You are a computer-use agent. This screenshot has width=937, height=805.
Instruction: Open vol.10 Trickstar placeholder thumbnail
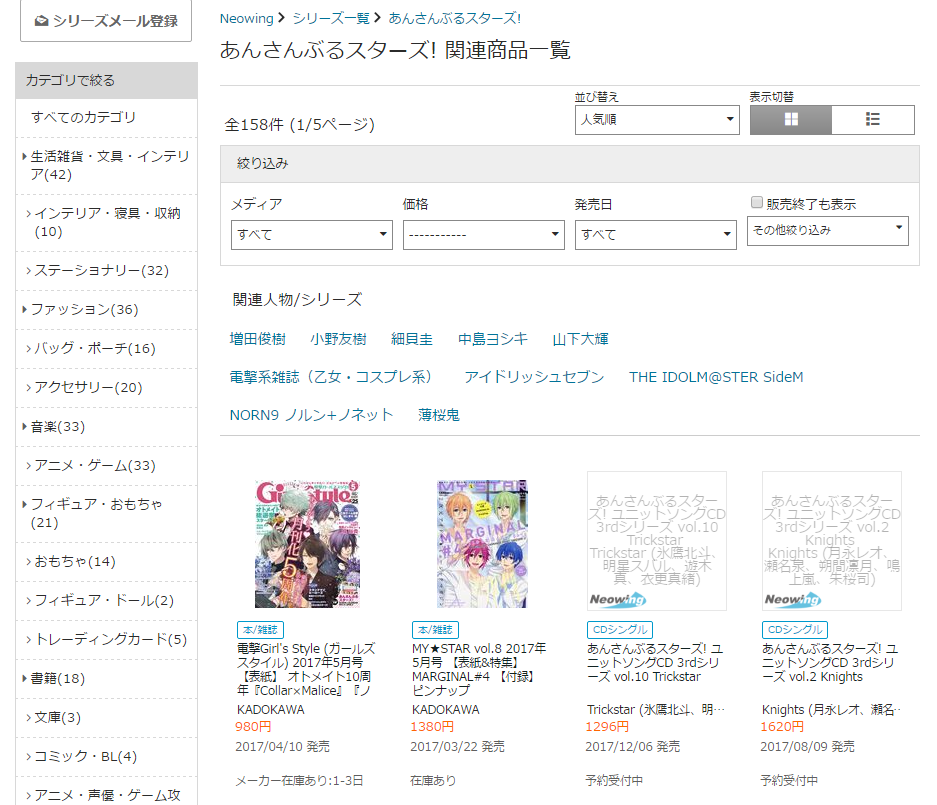click(657, 541)
